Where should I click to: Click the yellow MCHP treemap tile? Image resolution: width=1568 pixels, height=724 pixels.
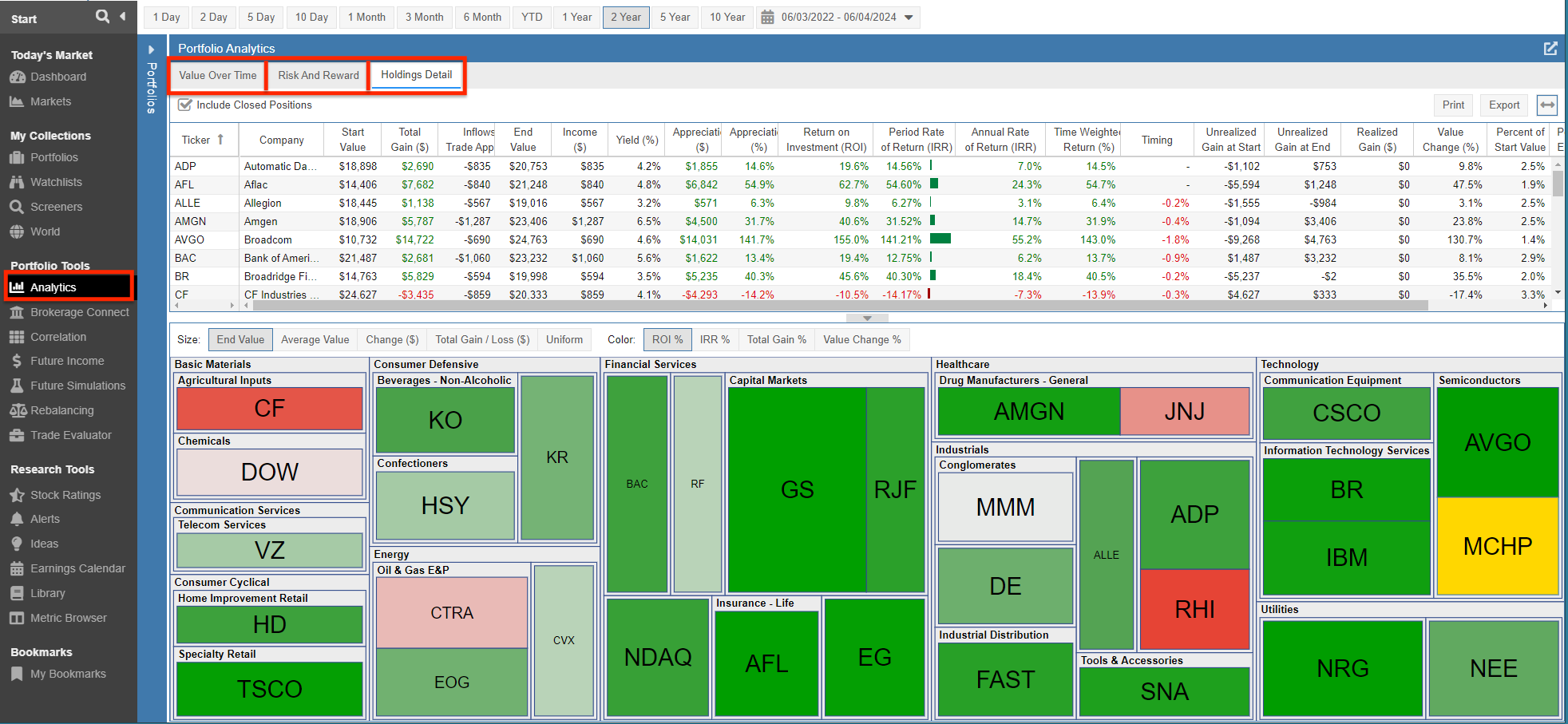(x=1498, y=546)
